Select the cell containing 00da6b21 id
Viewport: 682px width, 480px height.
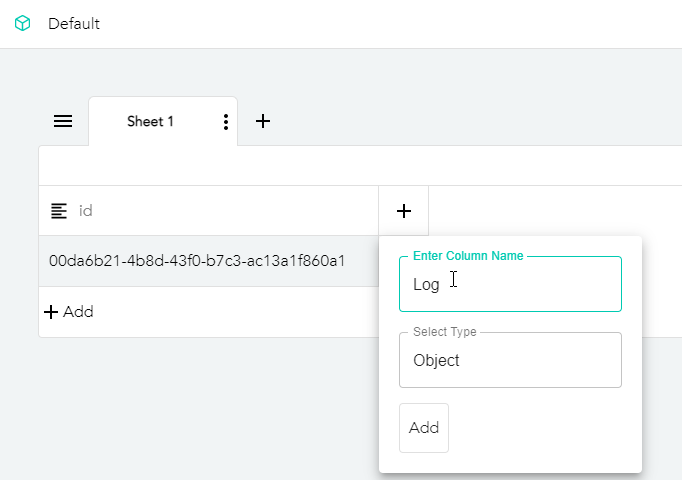[197, 261]
